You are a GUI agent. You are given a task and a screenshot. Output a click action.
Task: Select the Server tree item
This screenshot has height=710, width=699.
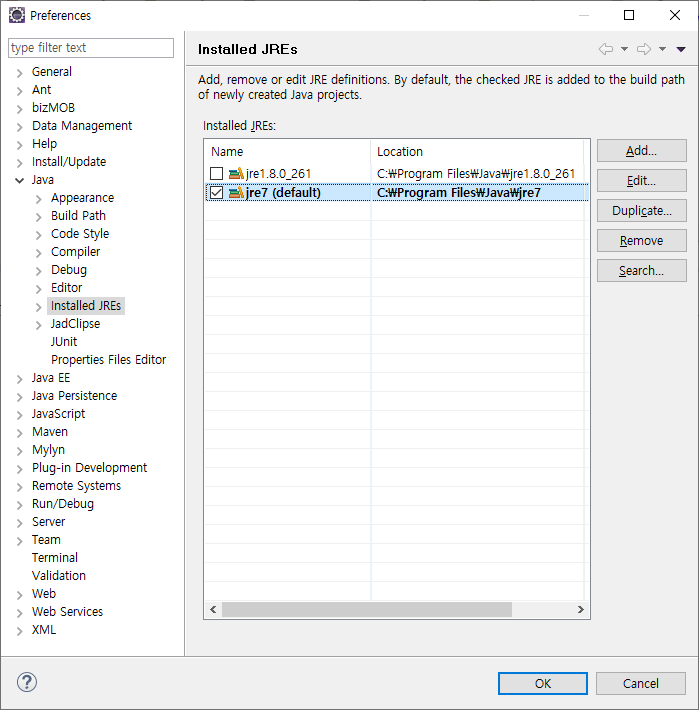(48, 522)
